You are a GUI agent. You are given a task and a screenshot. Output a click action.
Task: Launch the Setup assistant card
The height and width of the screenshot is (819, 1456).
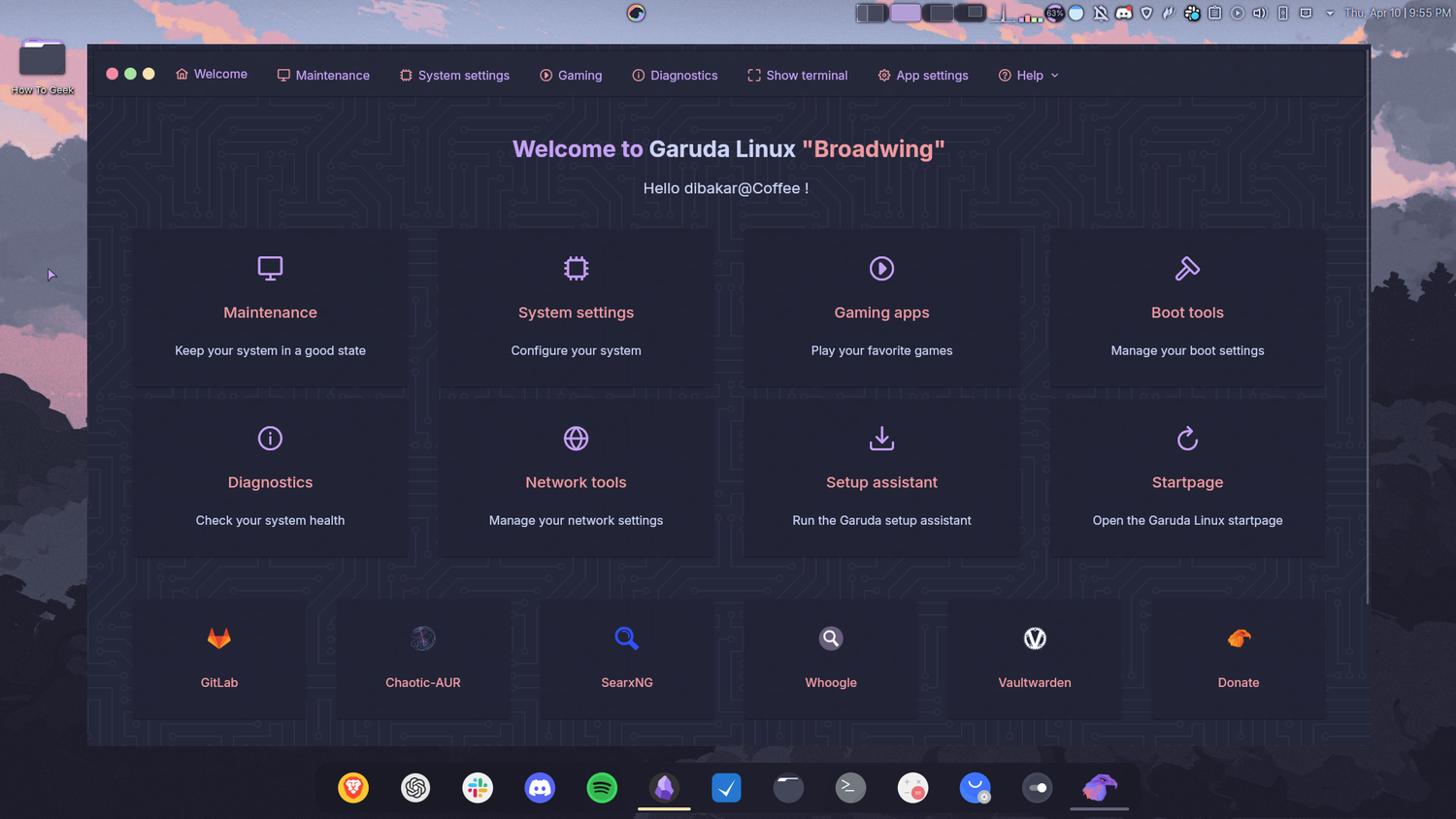881,477
